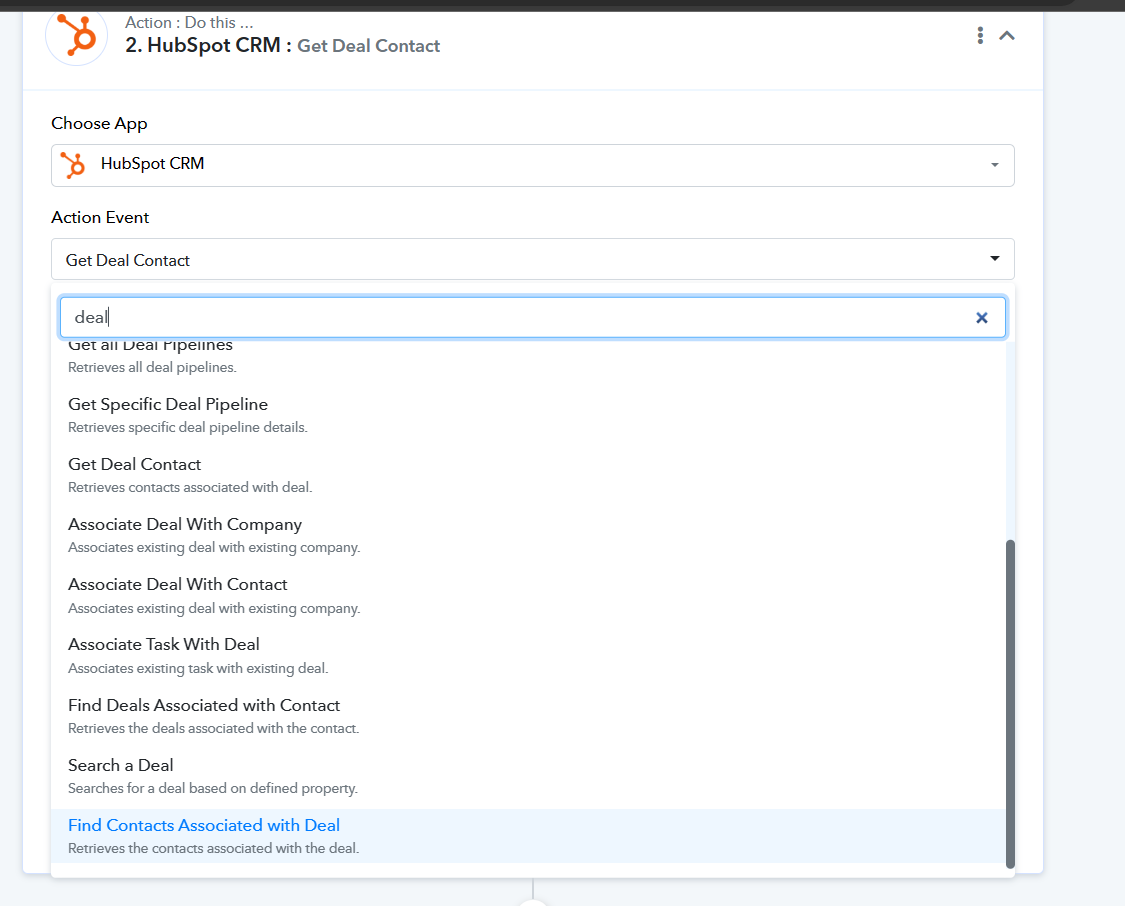Click the dropdown list scrollbar thumb
The width and height of the screenshot is (1125, 906).
1010,704
